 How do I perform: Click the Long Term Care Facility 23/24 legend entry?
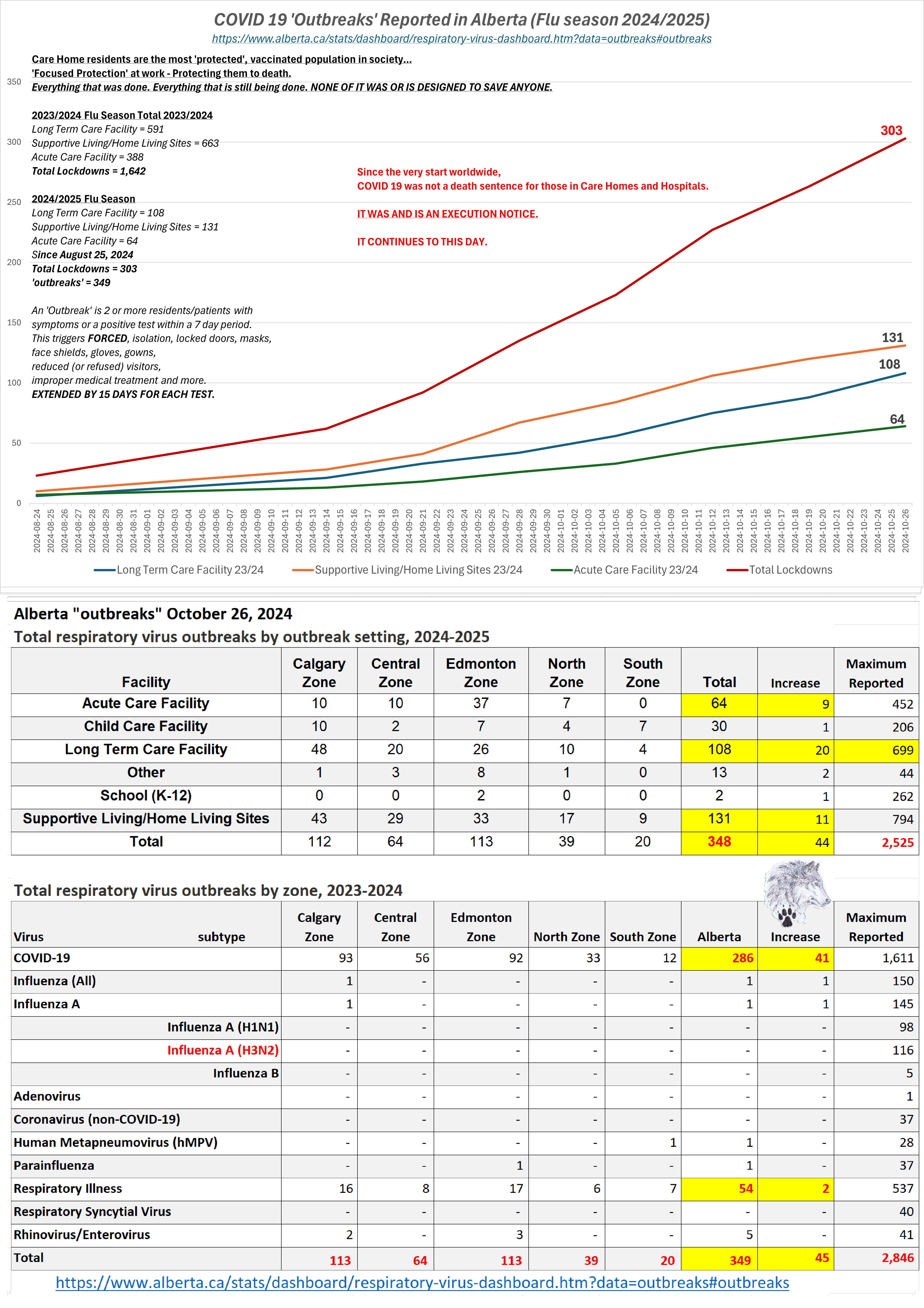point(179,570)
